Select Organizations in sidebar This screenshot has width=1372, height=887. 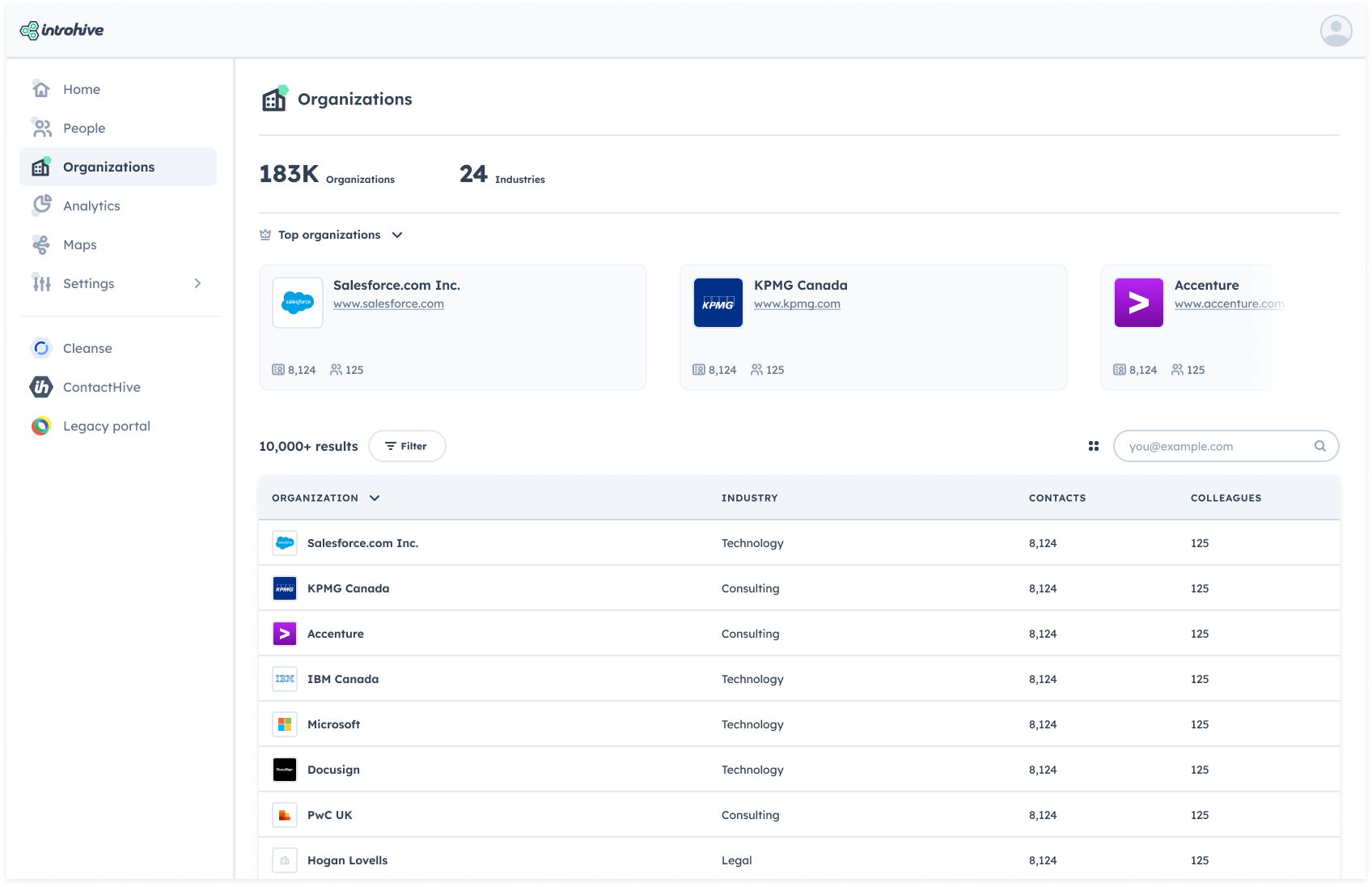pyautogui.click(x=118, y=167)
